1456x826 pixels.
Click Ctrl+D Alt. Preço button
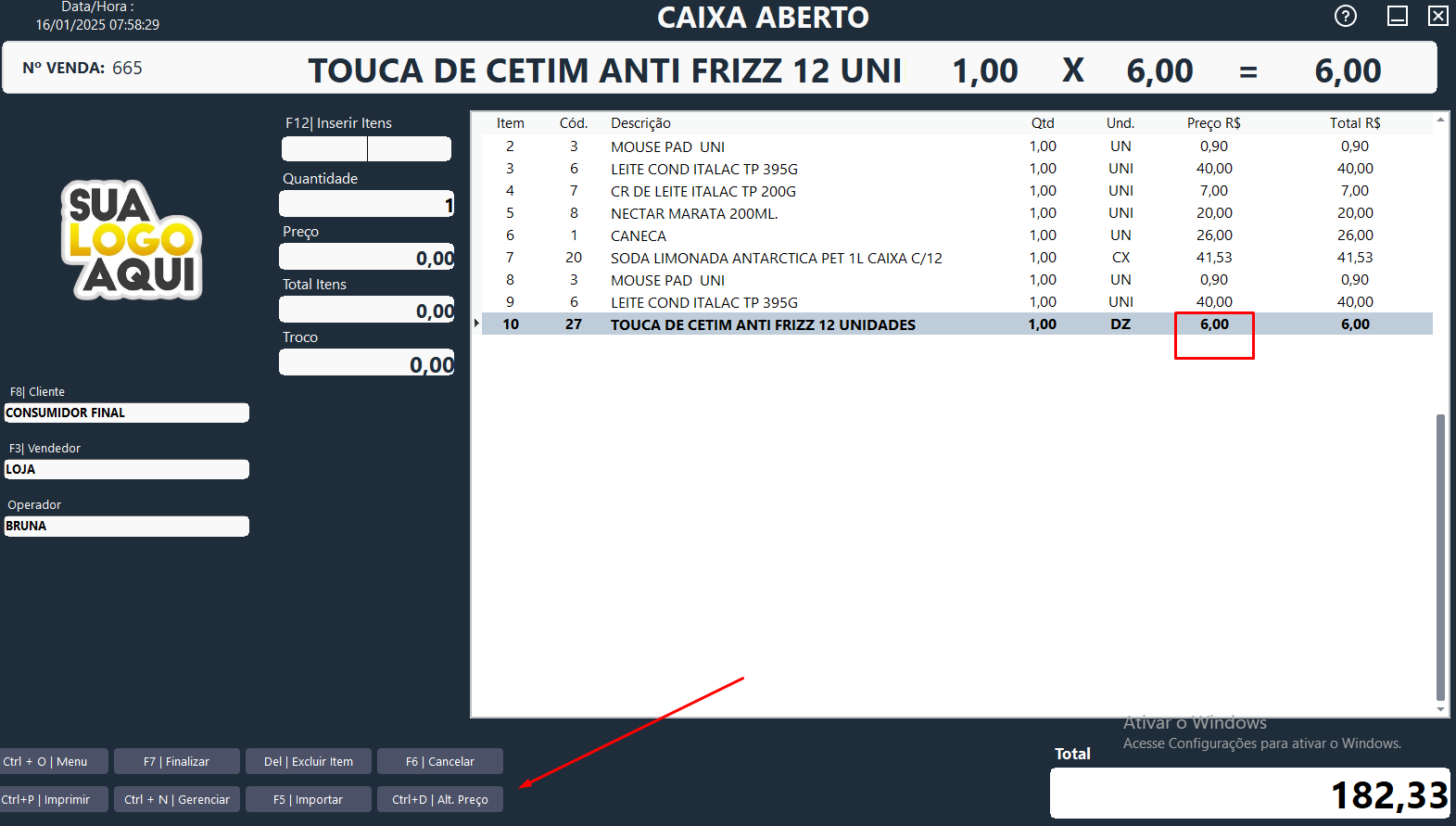tap(440, 799)
